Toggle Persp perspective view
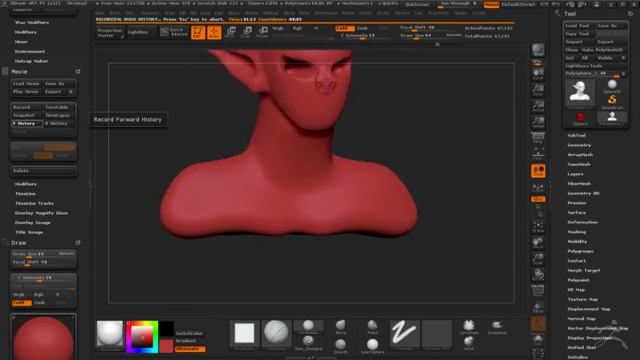Screen dimensions: 640x360 [x=538, y=138]
